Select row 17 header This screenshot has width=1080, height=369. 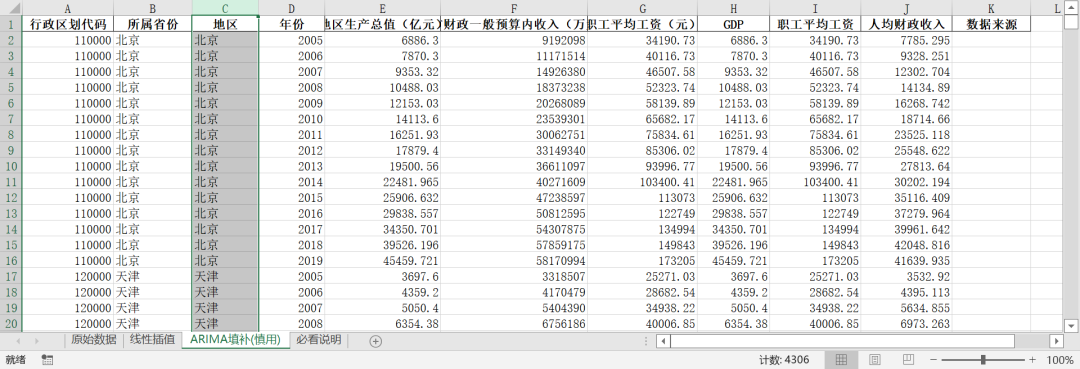click(x=11, y=276)
